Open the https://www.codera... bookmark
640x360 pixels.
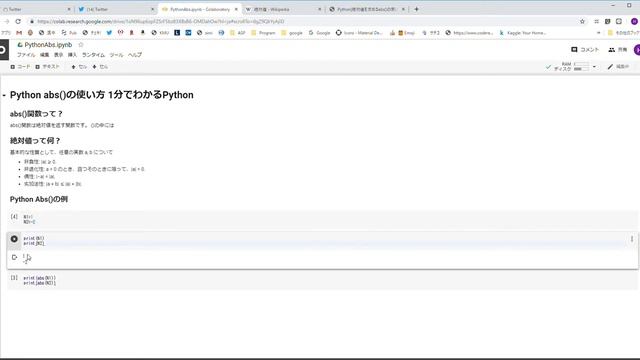(x=469, y=33)
